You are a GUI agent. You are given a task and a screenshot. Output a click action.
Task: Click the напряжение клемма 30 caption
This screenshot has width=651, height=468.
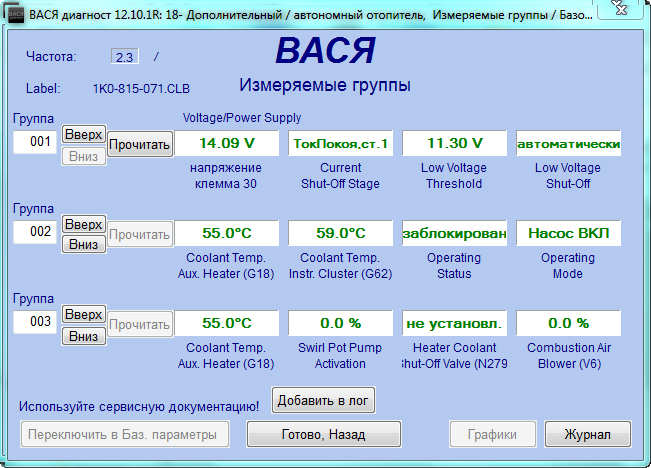(226, 176)
